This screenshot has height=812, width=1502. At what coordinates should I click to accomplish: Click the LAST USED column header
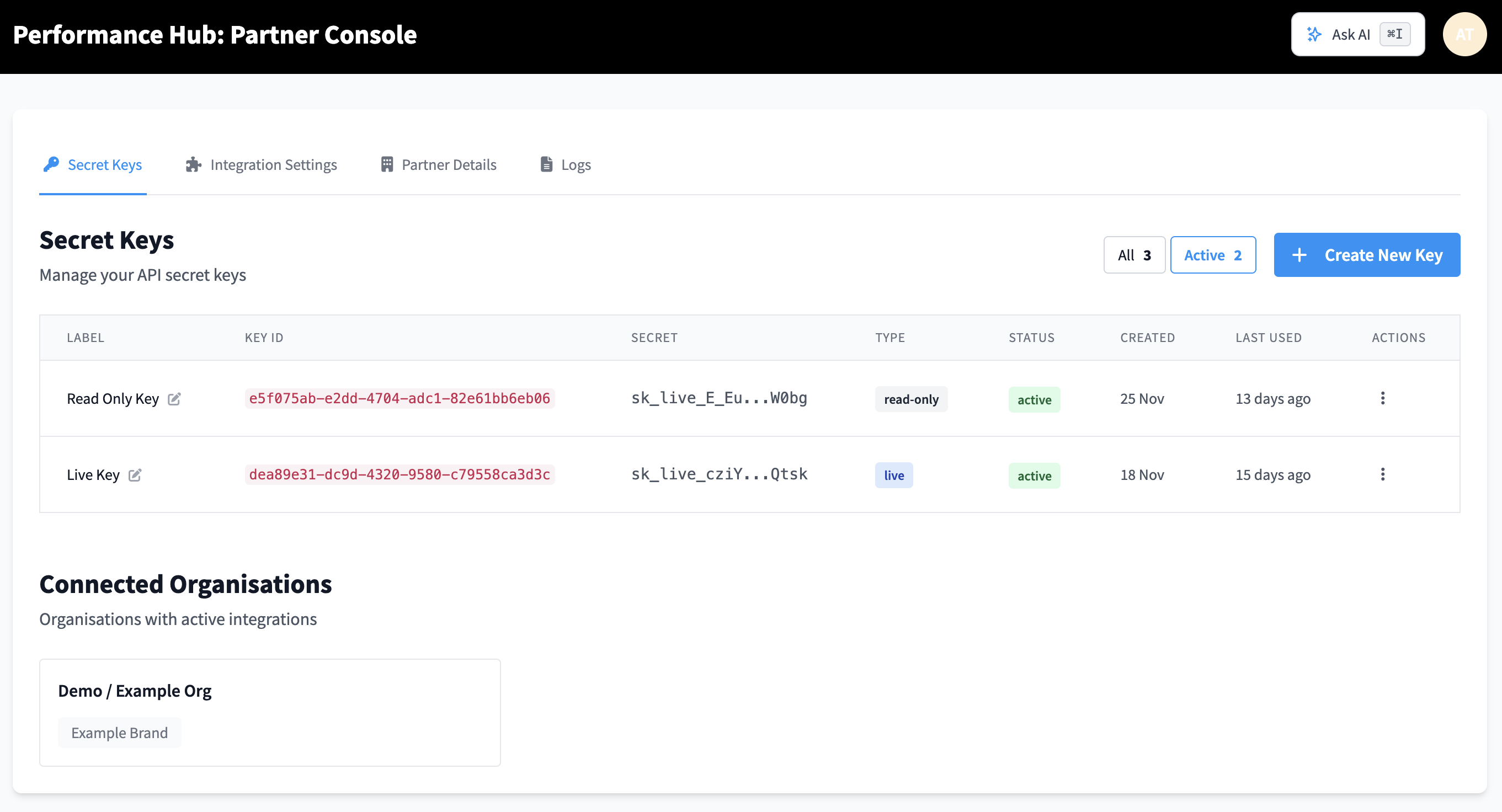1268,338
